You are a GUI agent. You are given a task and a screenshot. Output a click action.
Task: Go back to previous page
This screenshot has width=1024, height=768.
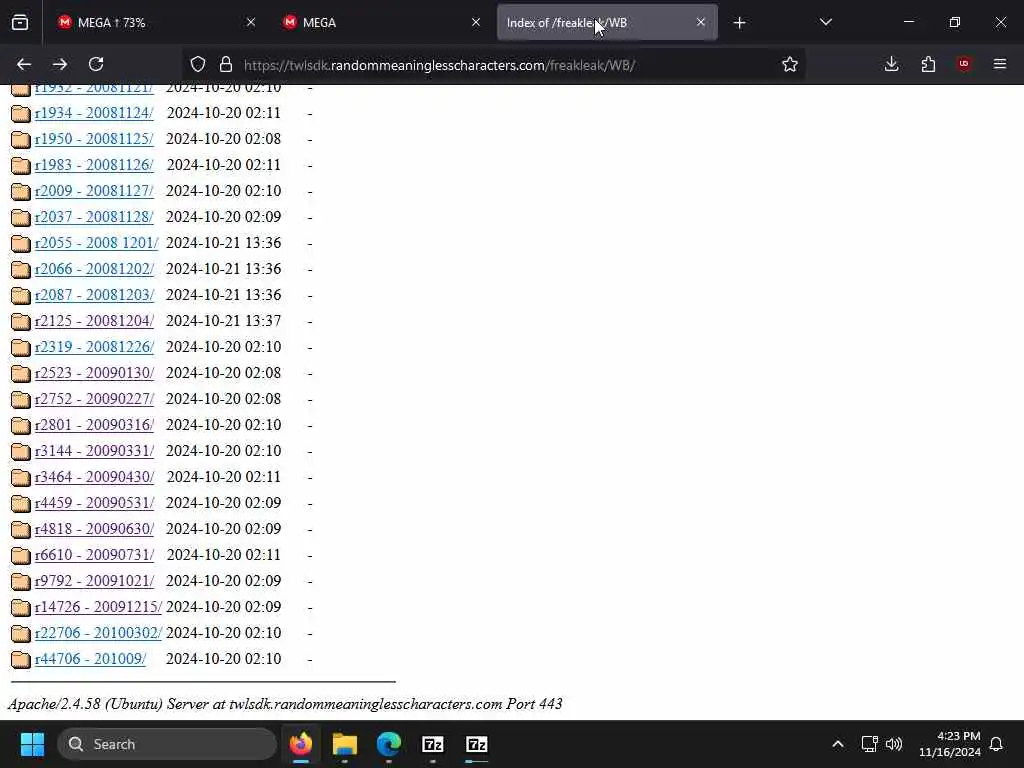pyautogui.click(x=24, y=65)
